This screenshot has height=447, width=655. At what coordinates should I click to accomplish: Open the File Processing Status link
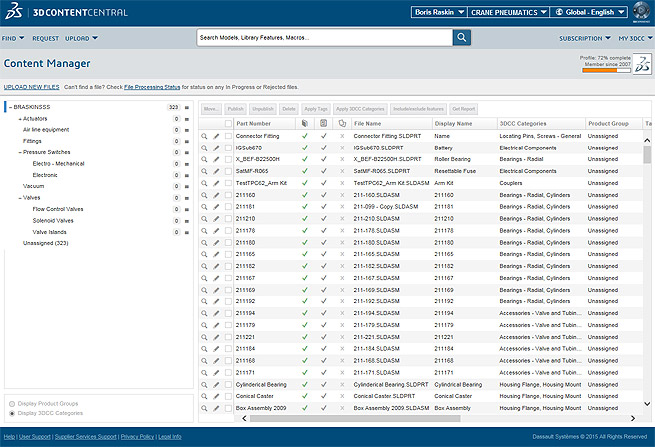[152, 87]
